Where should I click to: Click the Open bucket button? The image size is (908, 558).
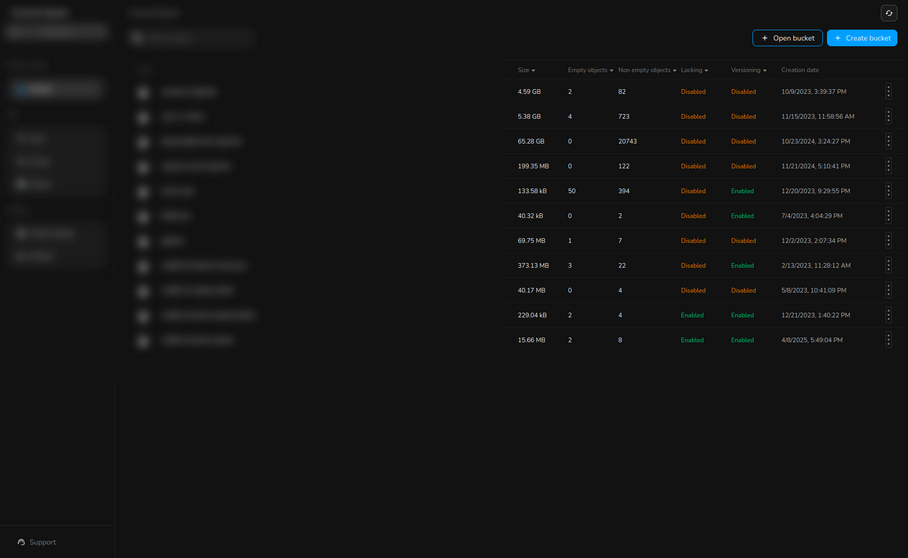click(787, 38)
